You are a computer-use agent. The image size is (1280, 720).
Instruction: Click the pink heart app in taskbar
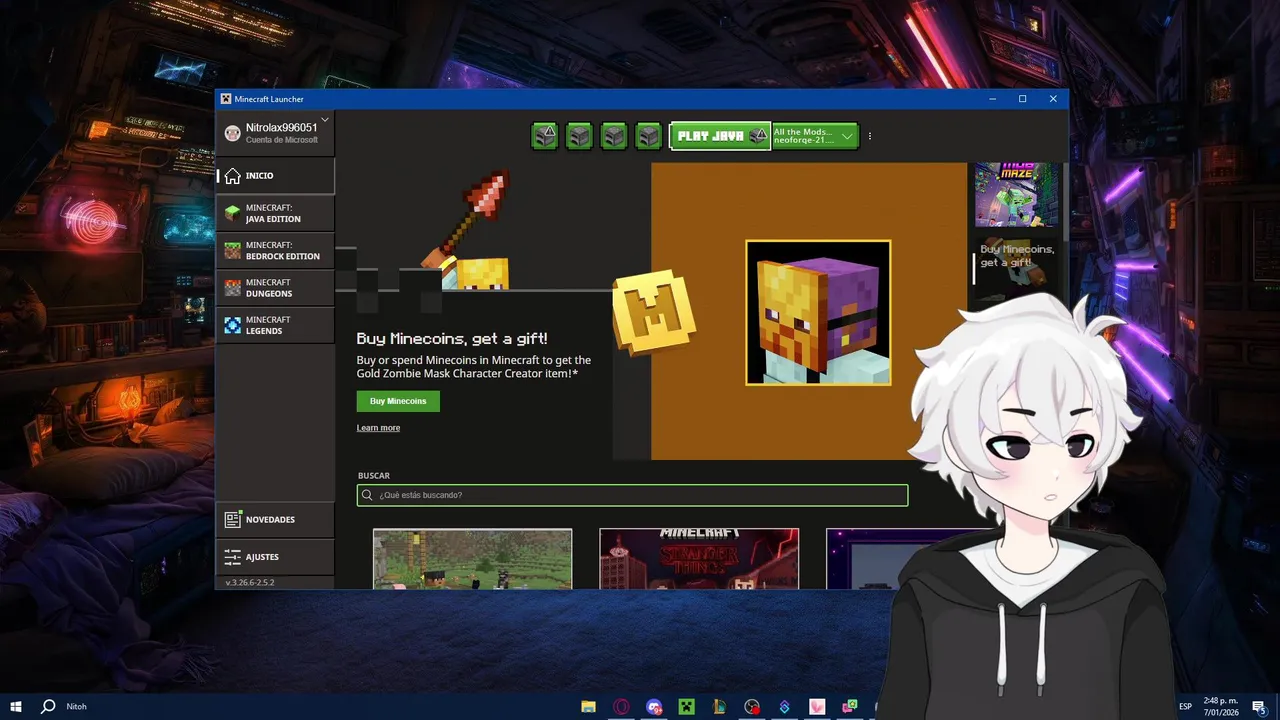817,707
